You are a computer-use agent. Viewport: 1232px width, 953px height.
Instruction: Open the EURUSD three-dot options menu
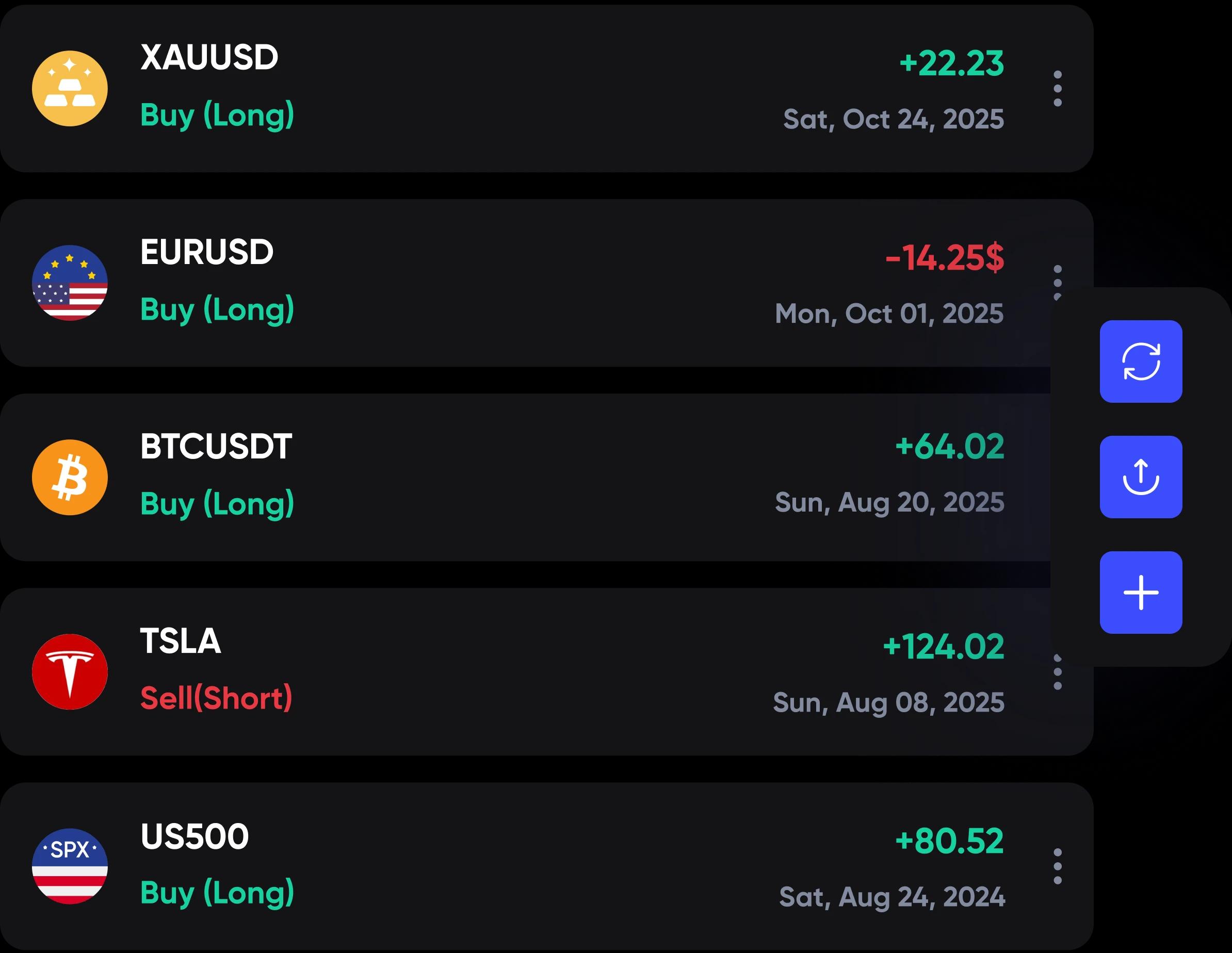[x=1058, y=282]
